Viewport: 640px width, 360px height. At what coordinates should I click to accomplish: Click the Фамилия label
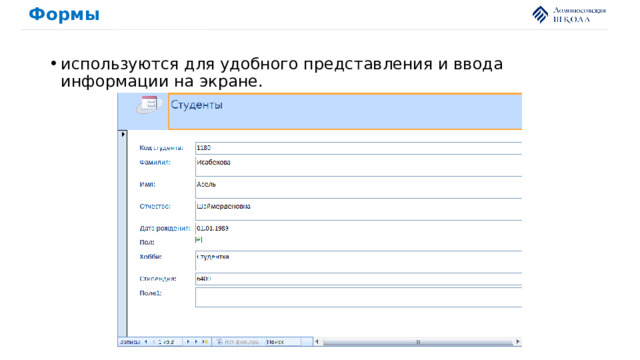click(155, 162)
